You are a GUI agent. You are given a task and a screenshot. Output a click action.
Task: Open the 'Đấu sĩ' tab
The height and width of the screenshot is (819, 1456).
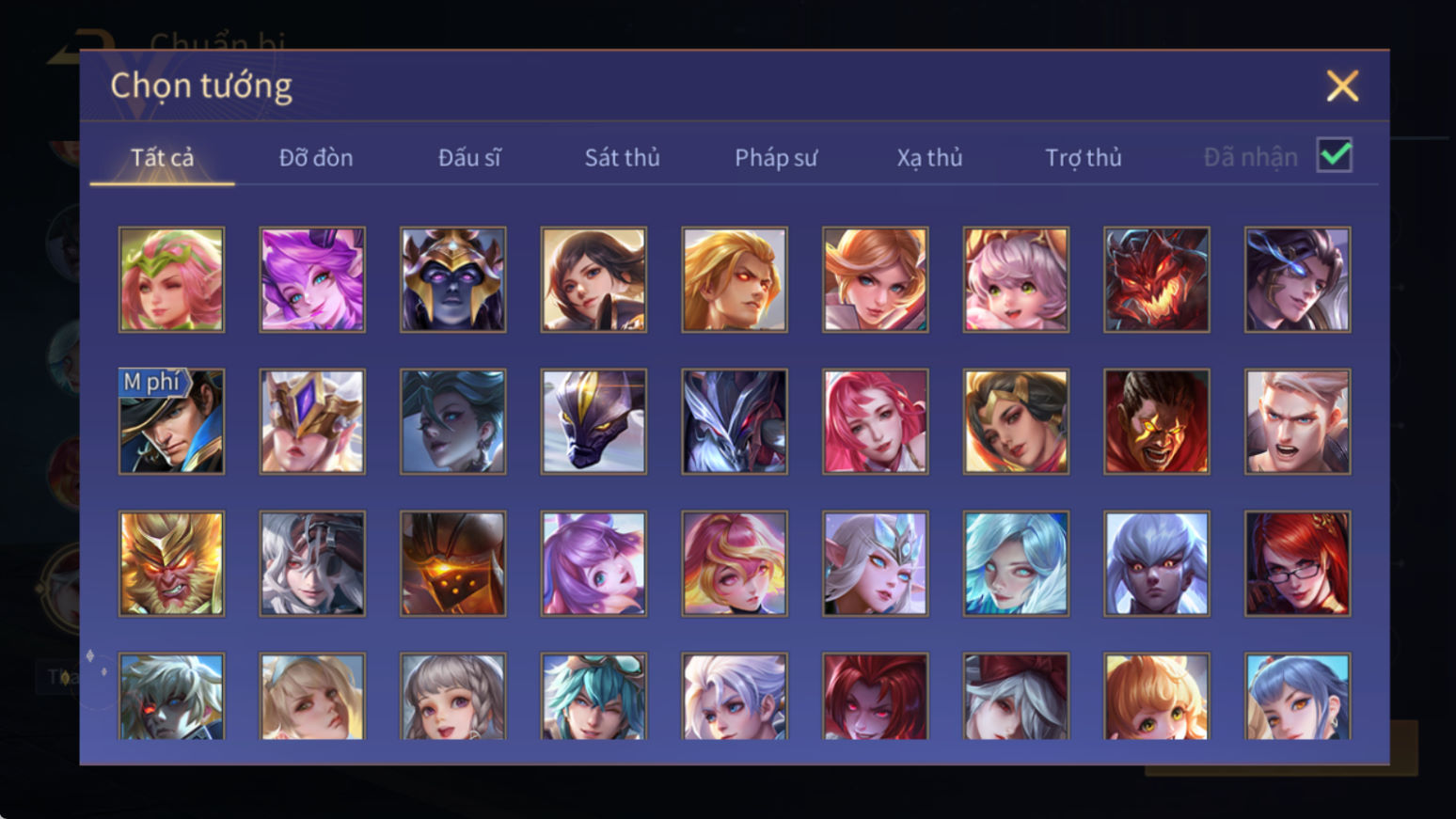pyautogui.click(x=469, y=157)
